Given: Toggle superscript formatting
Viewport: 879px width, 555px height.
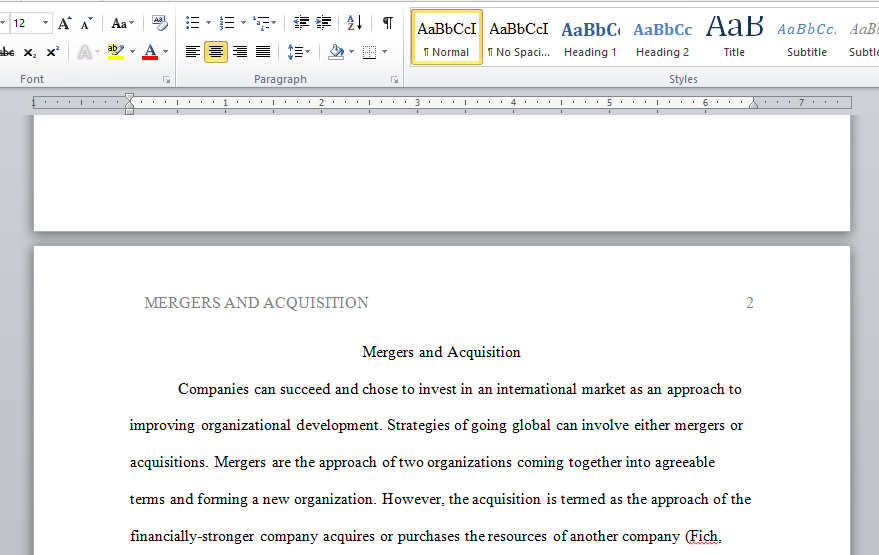Looking at the screenshot, I should coord(53,52).
